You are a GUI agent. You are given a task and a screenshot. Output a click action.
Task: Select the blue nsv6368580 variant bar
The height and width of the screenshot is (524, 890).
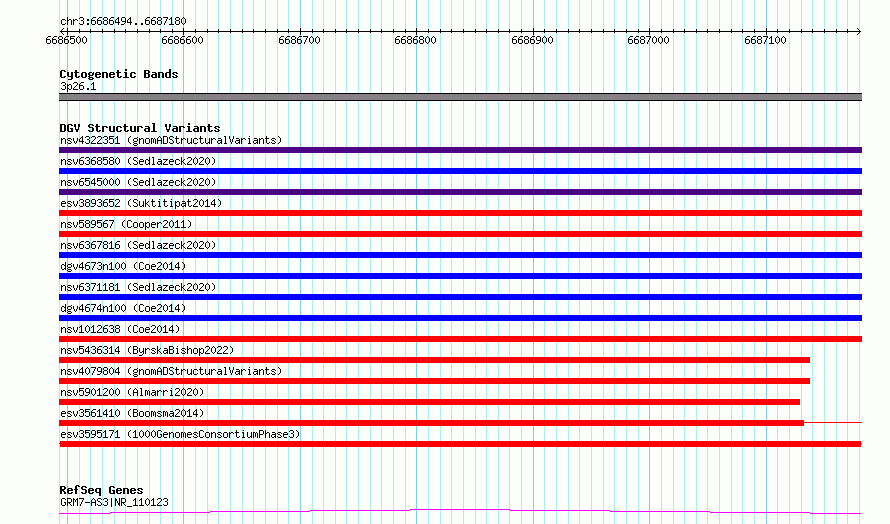[460, 171]
